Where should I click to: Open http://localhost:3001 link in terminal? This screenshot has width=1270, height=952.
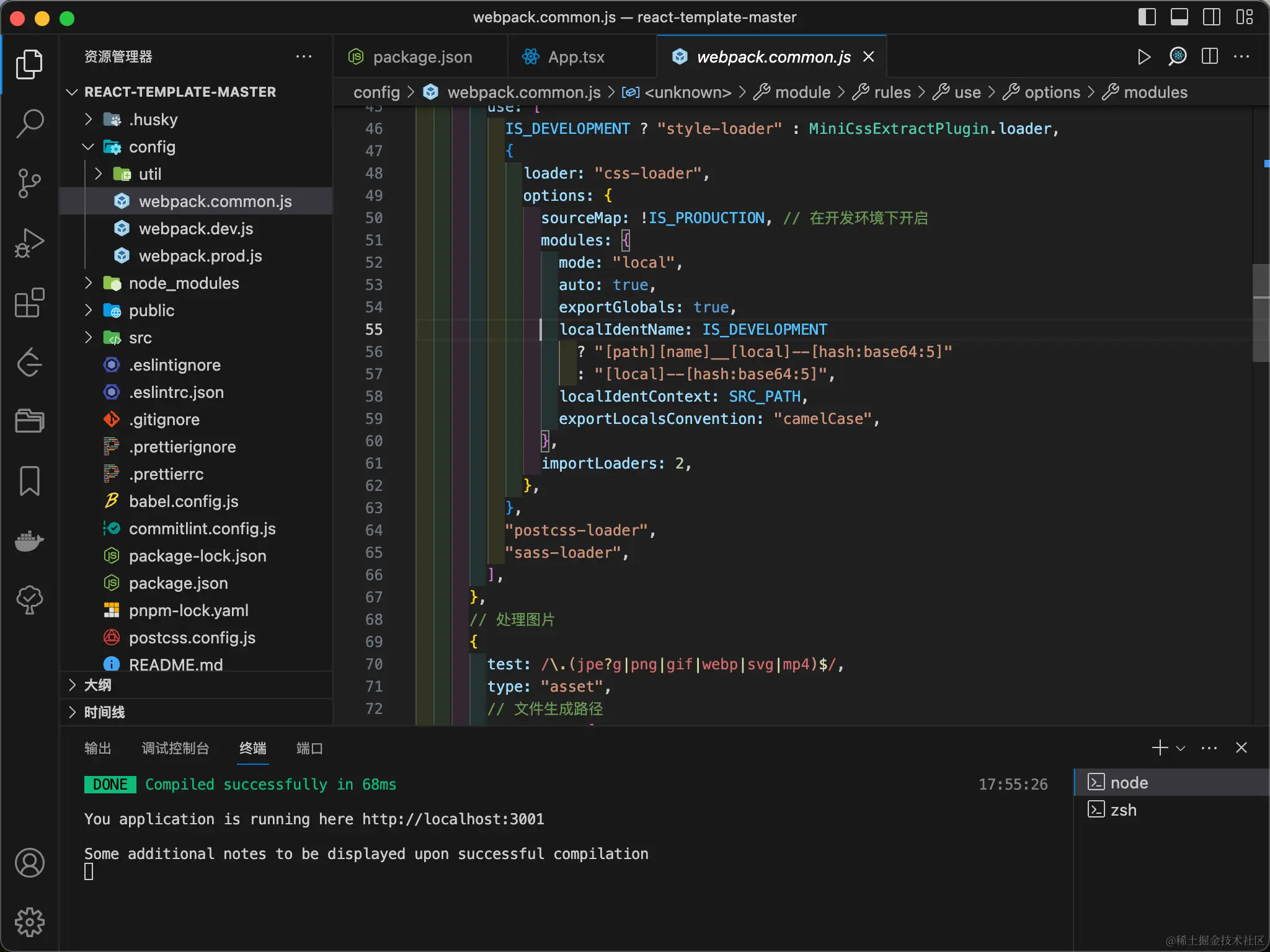point(453,819)
